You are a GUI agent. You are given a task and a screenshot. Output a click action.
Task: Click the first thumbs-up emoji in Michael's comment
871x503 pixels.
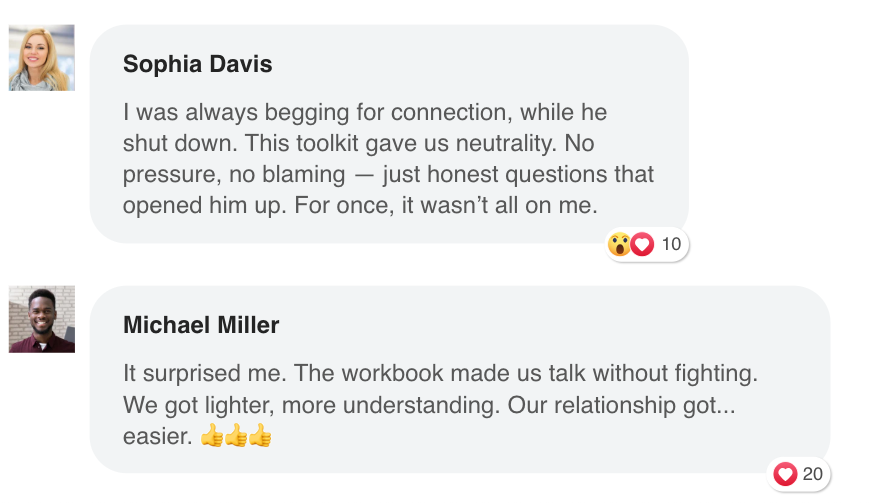212,436
